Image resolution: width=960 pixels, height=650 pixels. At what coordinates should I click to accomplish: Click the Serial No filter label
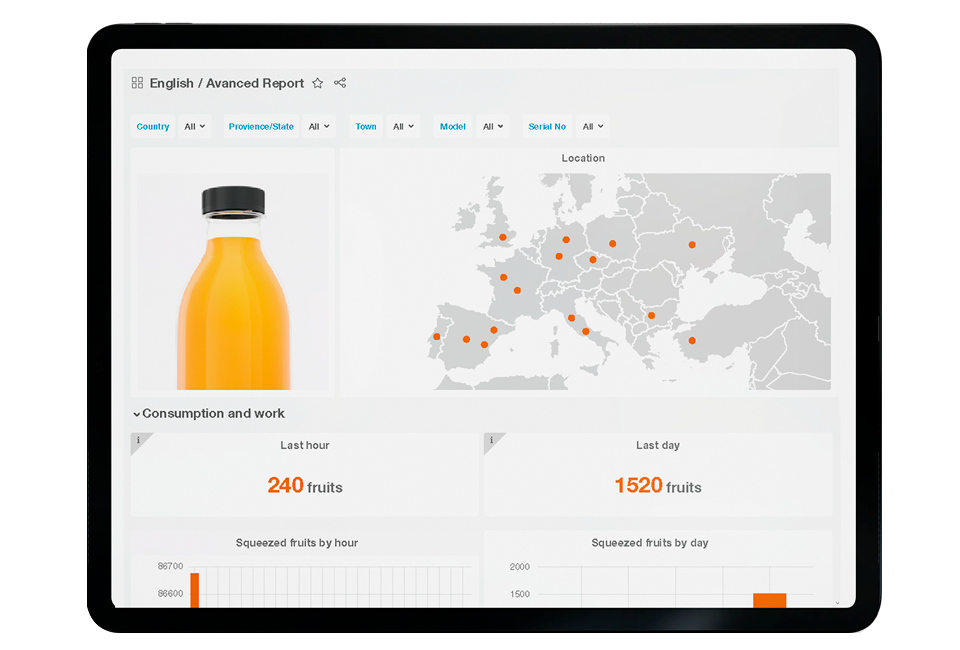coord(547,127)
